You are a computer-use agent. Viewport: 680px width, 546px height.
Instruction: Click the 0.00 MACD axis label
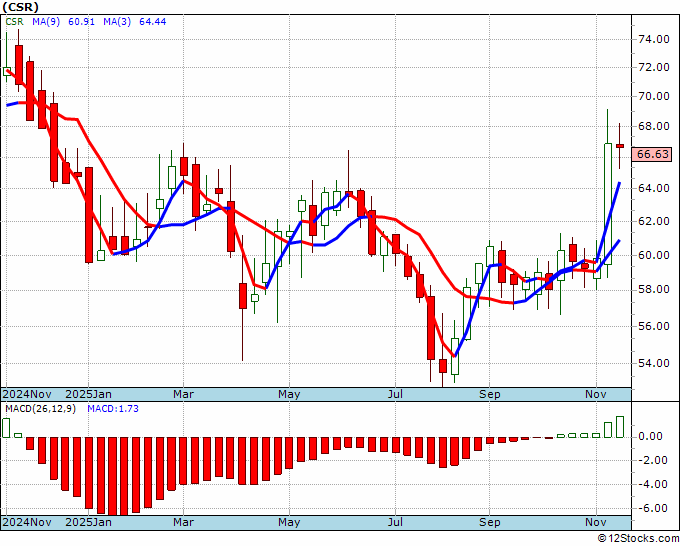click(650, 436)
